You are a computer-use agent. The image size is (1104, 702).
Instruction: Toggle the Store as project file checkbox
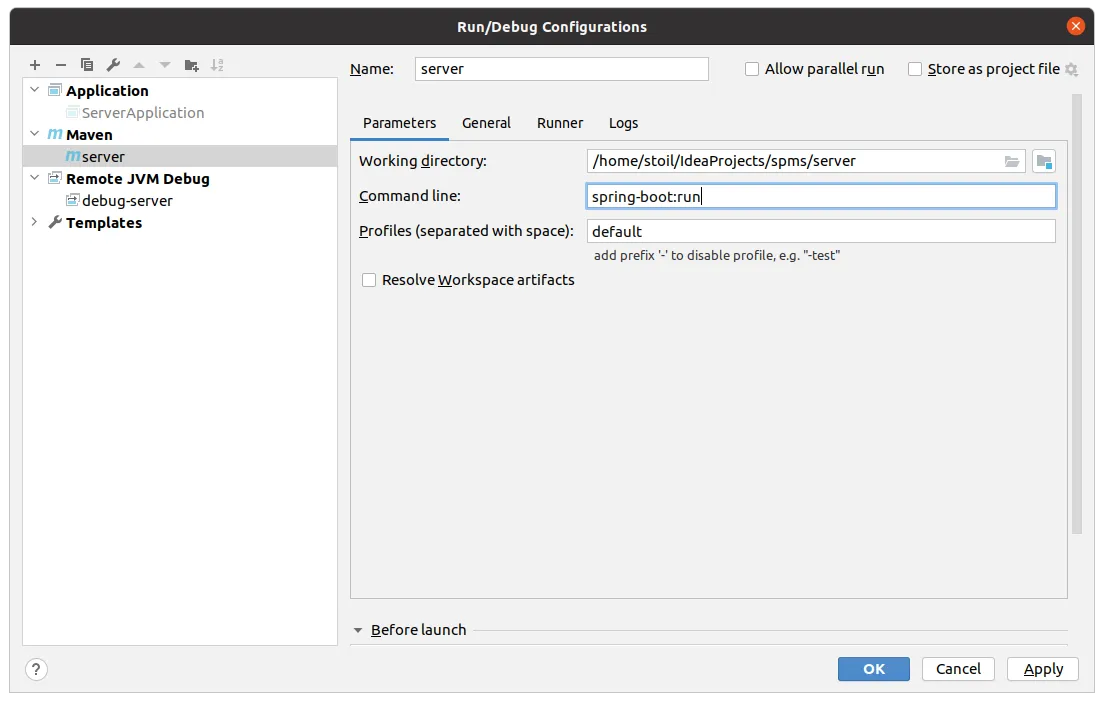point(915,69)
